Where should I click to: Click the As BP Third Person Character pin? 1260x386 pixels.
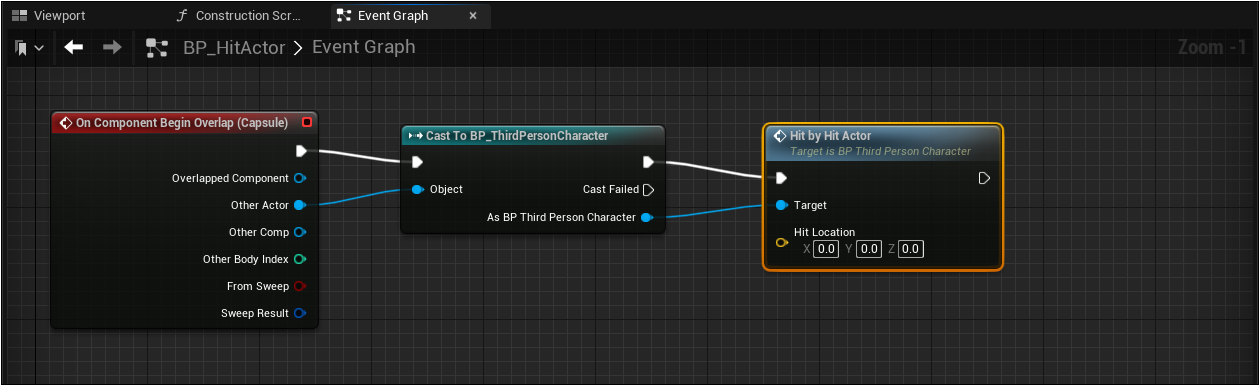click(647, 217)
